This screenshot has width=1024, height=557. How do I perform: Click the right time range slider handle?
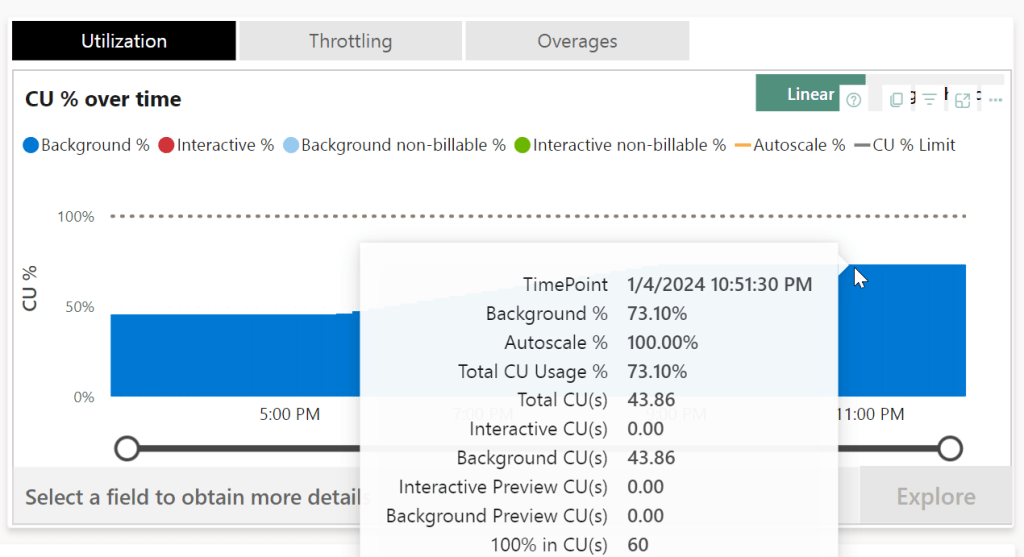(x=950, y=448)
